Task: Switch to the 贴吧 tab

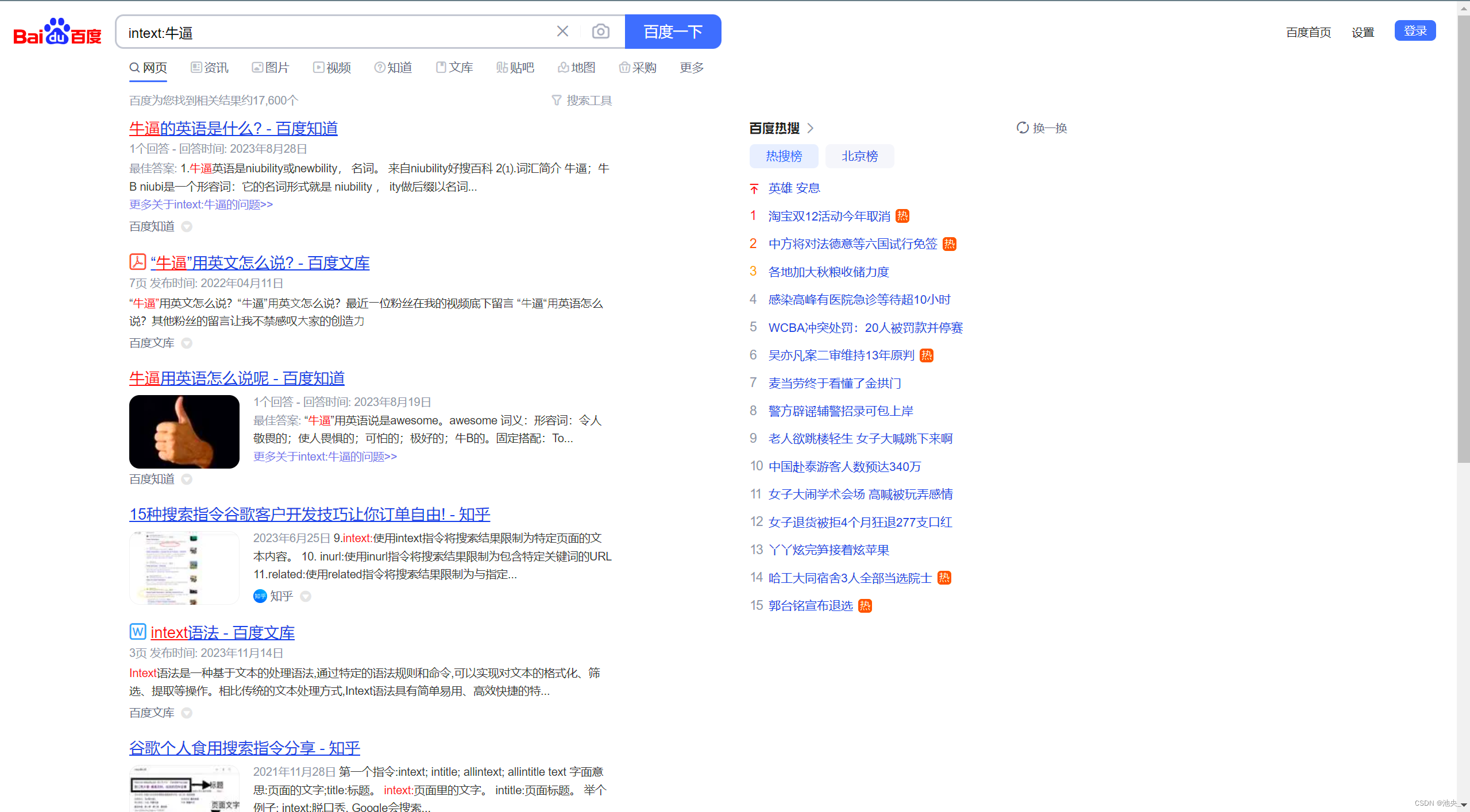Action: coord(515,68)
